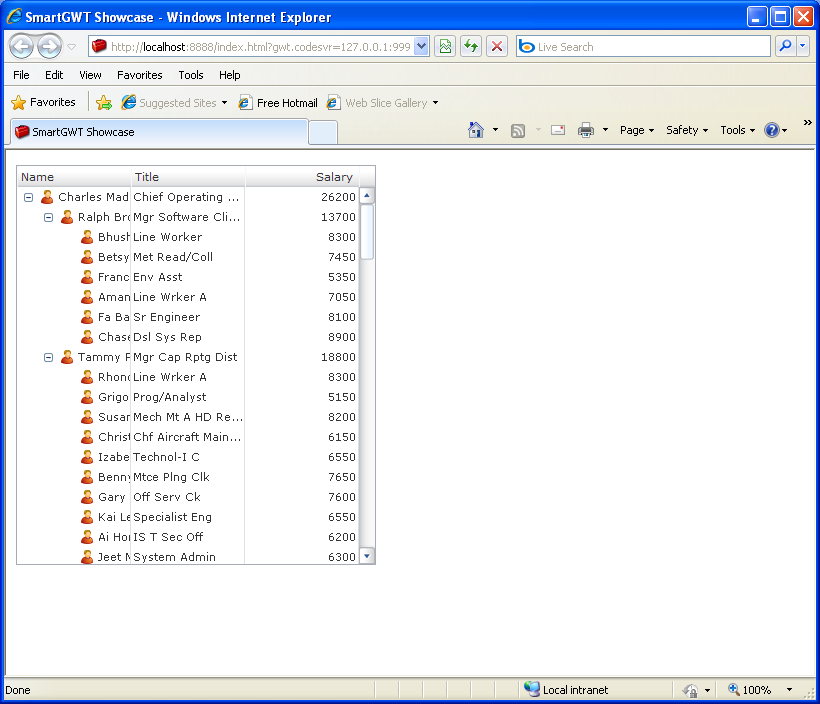This screenshot has height=704, width=820.
Task: Click person icon for Ralph Br
Action: (x=67, y=217)
